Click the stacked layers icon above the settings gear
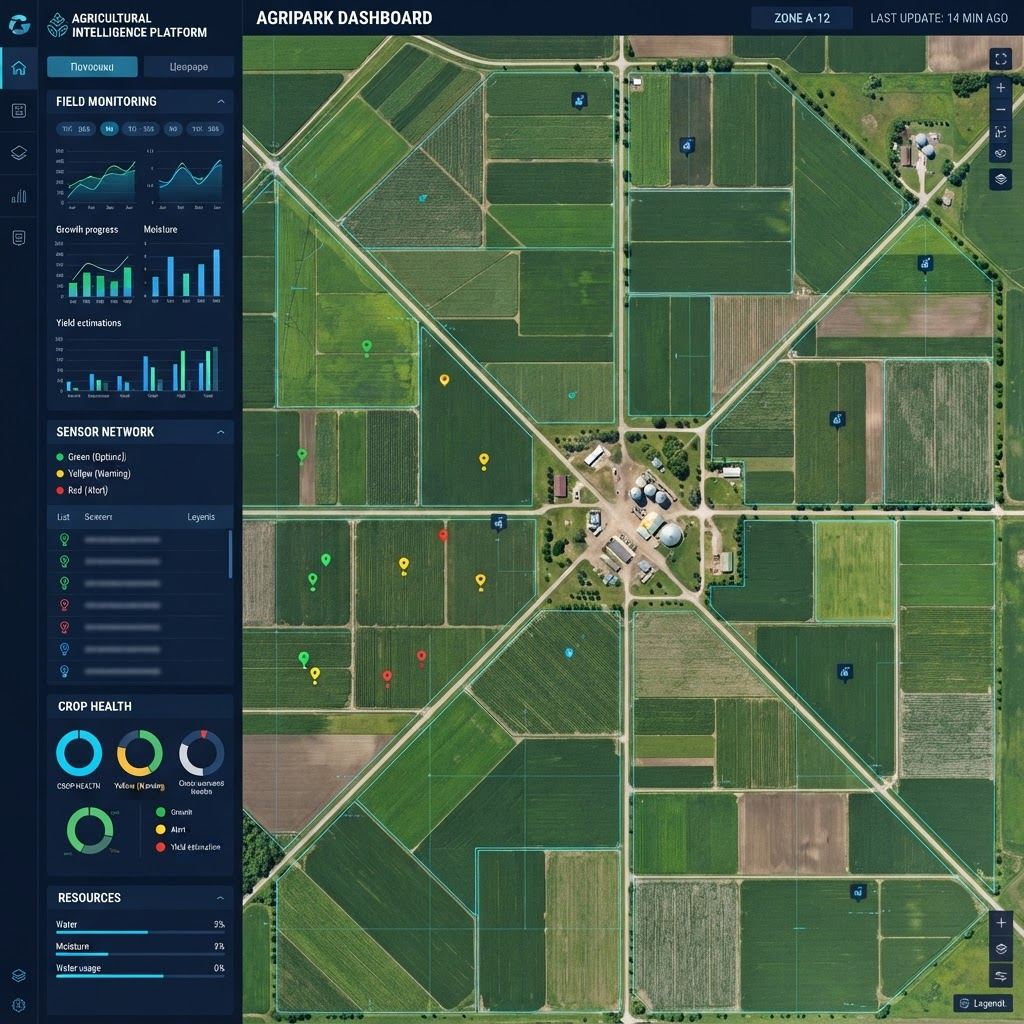Viewport: 1024px width, 1024px height. (19, 976)
